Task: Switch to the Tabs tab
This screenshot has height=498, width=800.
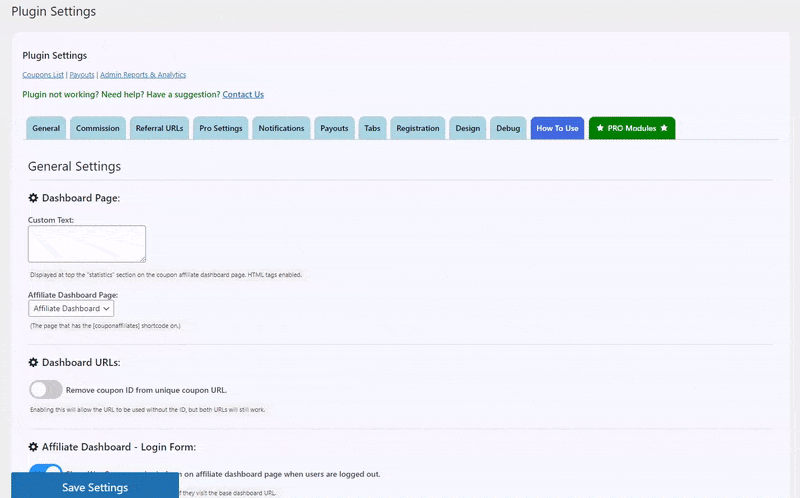Action: (372, 128)
